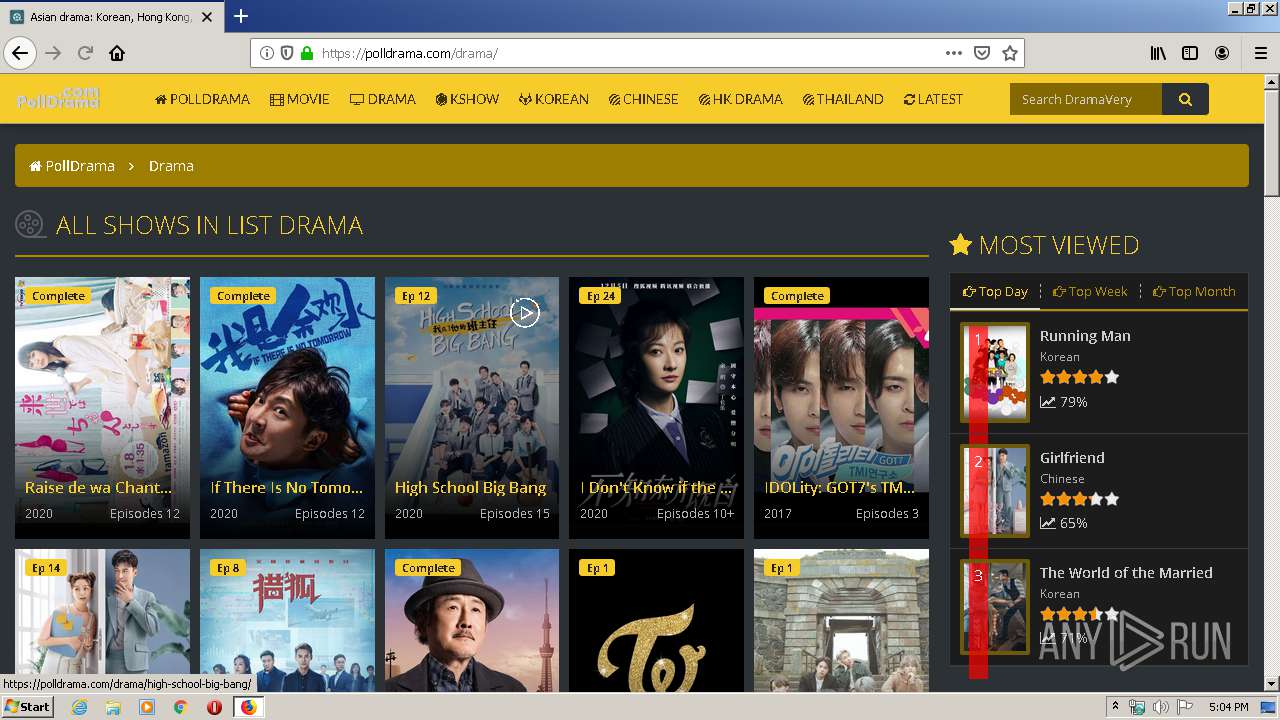The height and width of the screenshot is (720, 1280).
Task: Show site information icon in address bar
Action: tap(267, 53)
